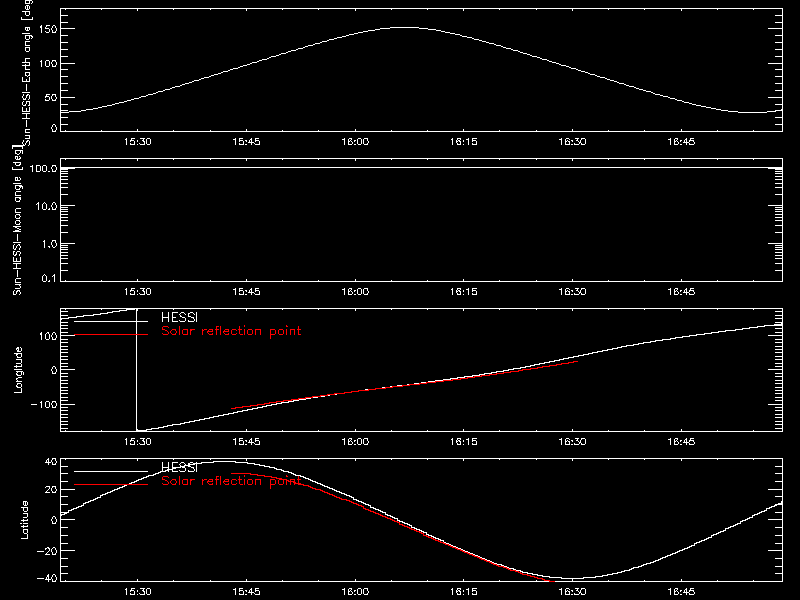Click 15:30 under the Earth angle plot
This screenshot has height=600, width=800.
point(138,142)
